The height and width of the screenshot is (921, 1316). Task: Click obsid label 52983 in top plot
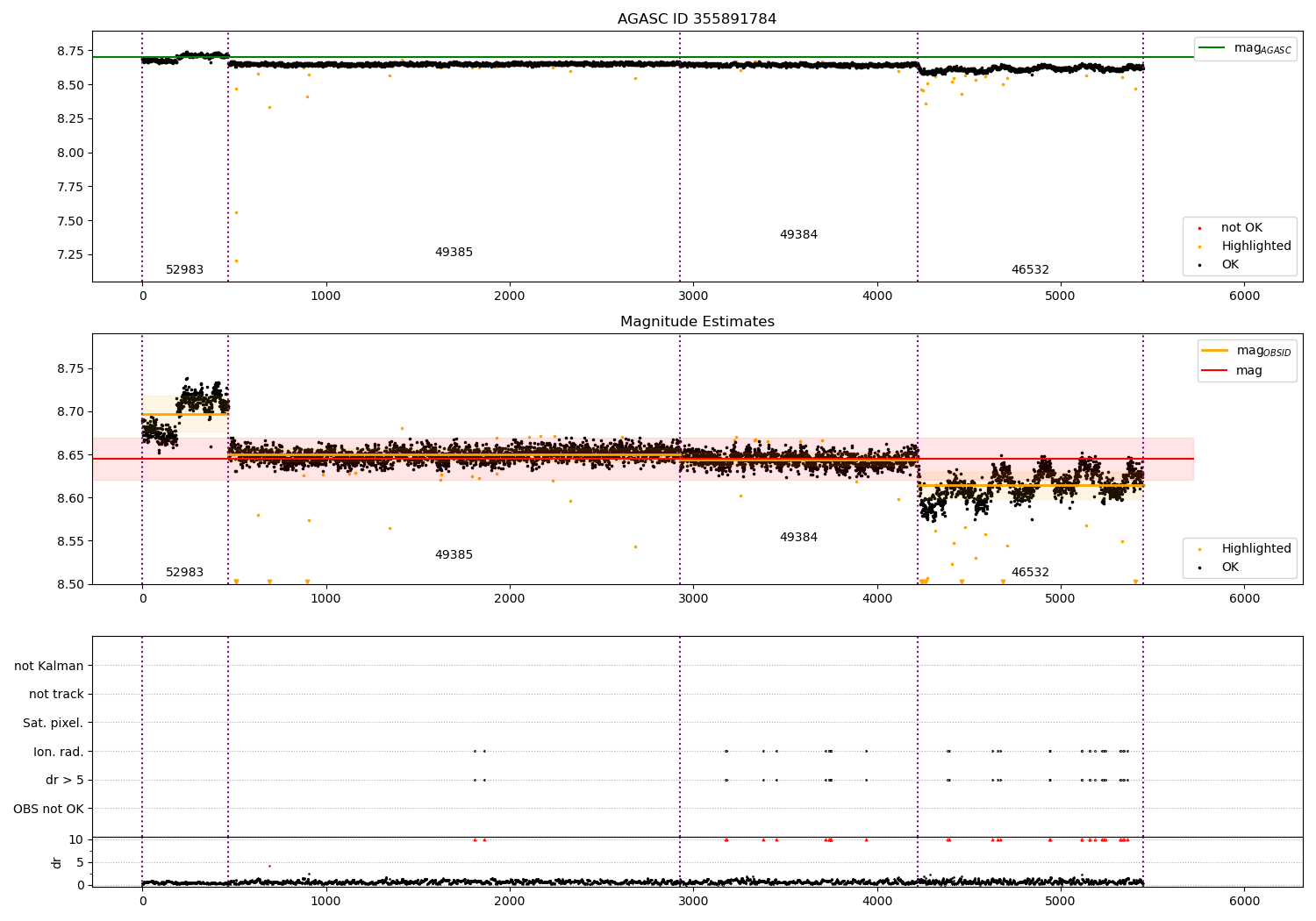184,270
